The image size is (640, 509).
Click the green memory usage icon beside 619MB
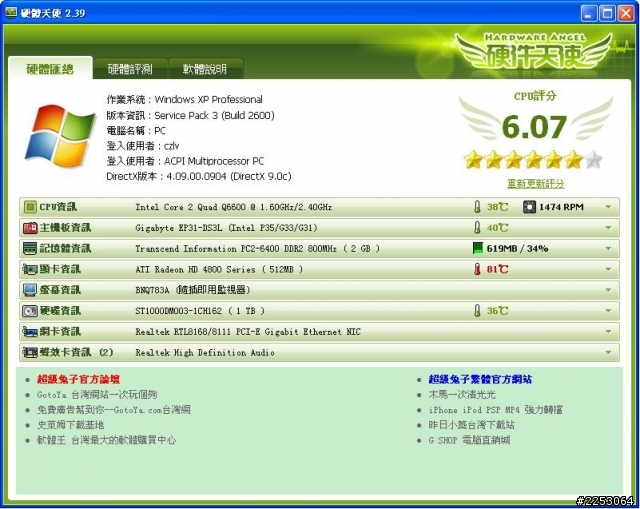click(x=478, y=249)
